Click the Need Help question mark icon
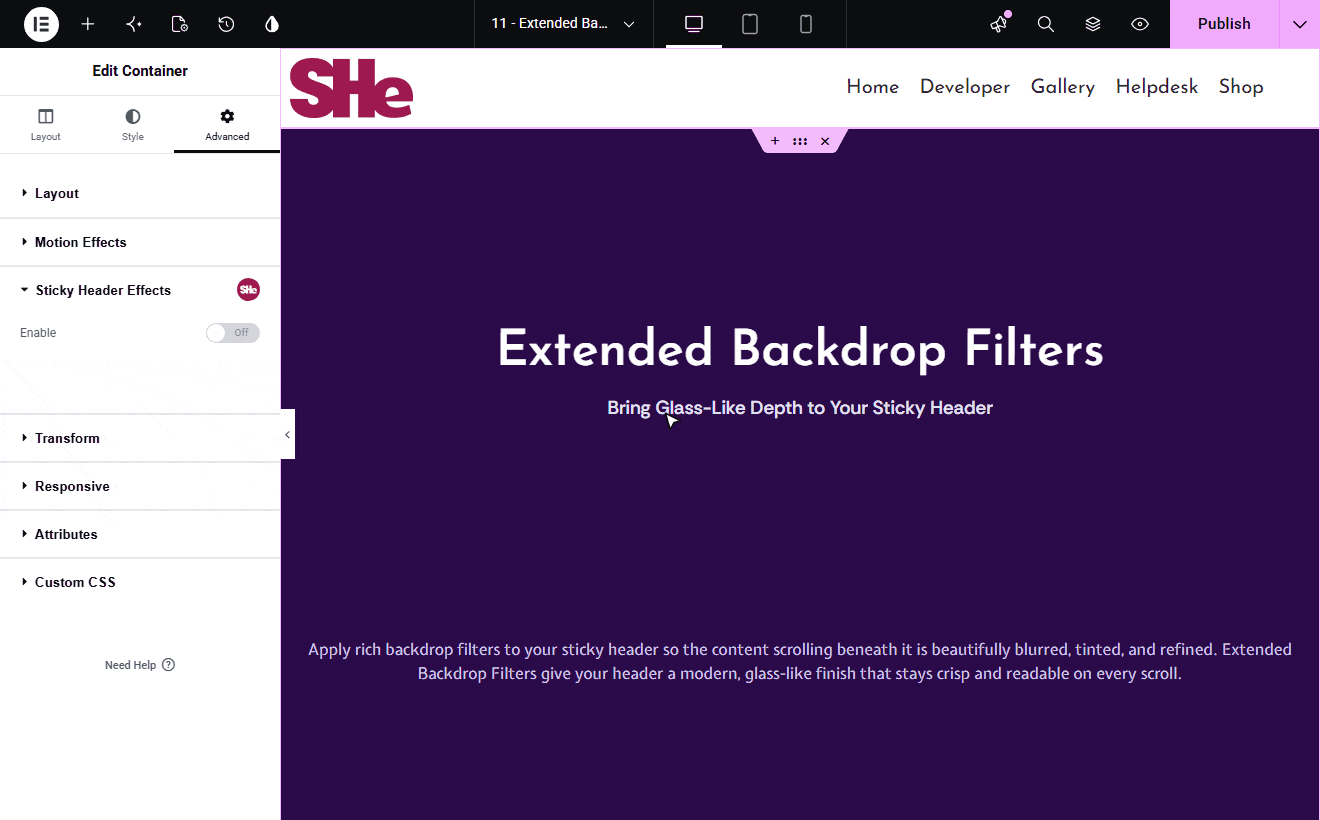1320x820 pixels. click(x=168, y=665)
